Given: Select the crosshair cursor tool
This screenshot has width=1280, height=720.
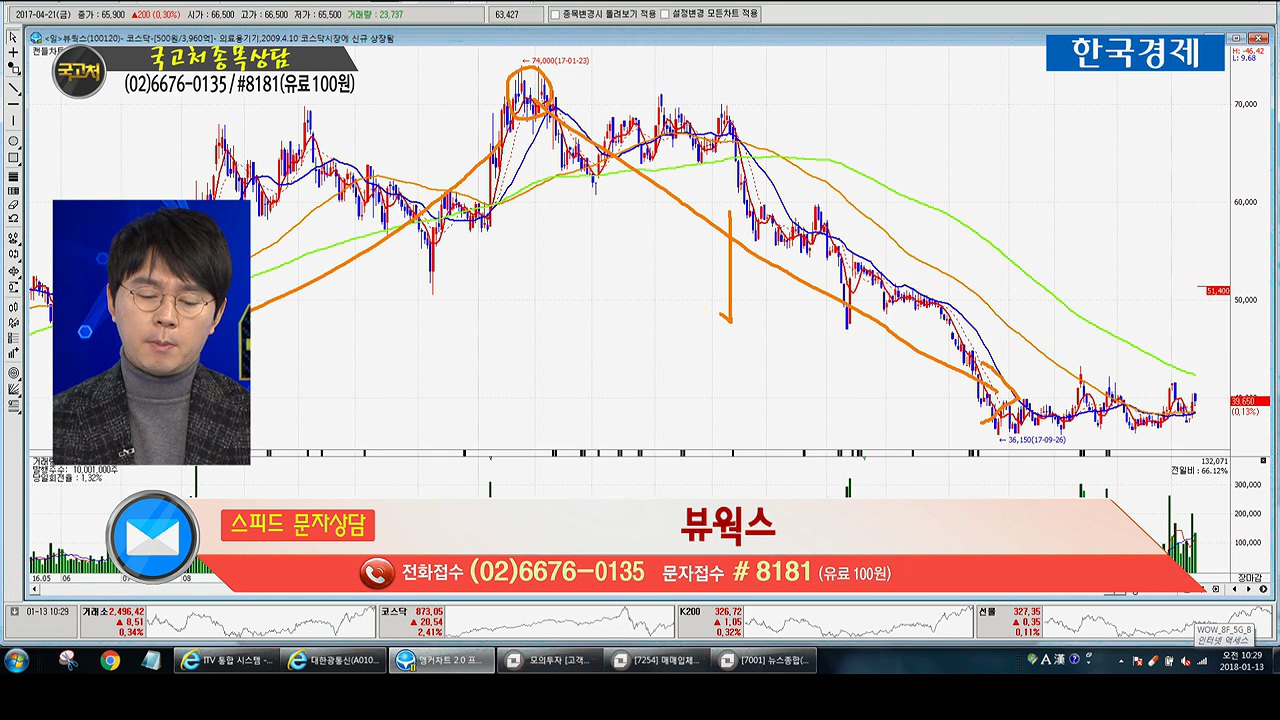Looking at the screenshot, I should pos(13,53).
